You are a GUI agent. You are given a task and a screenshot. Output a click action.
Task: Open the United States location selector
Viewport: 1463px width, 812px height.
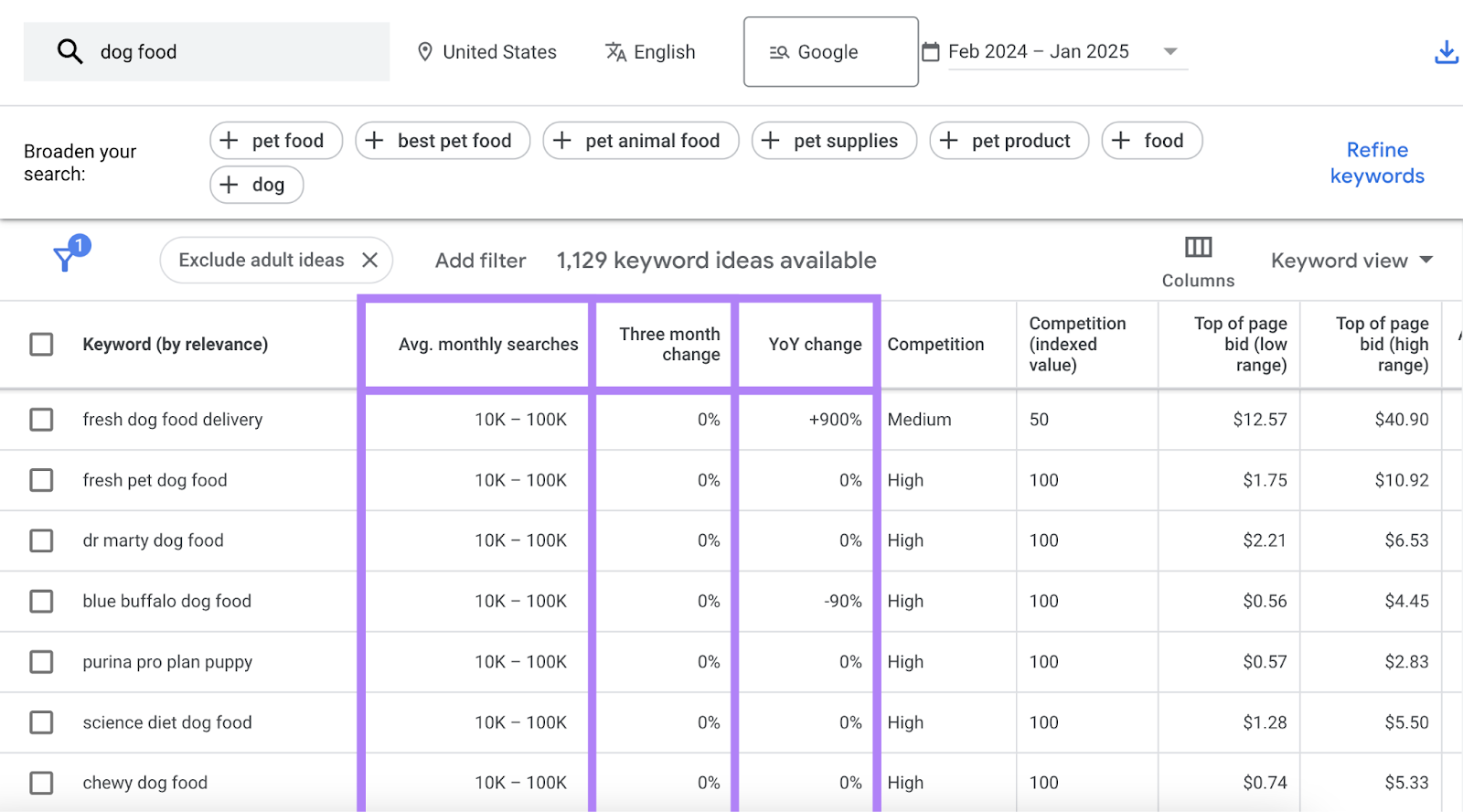(486, 52)
